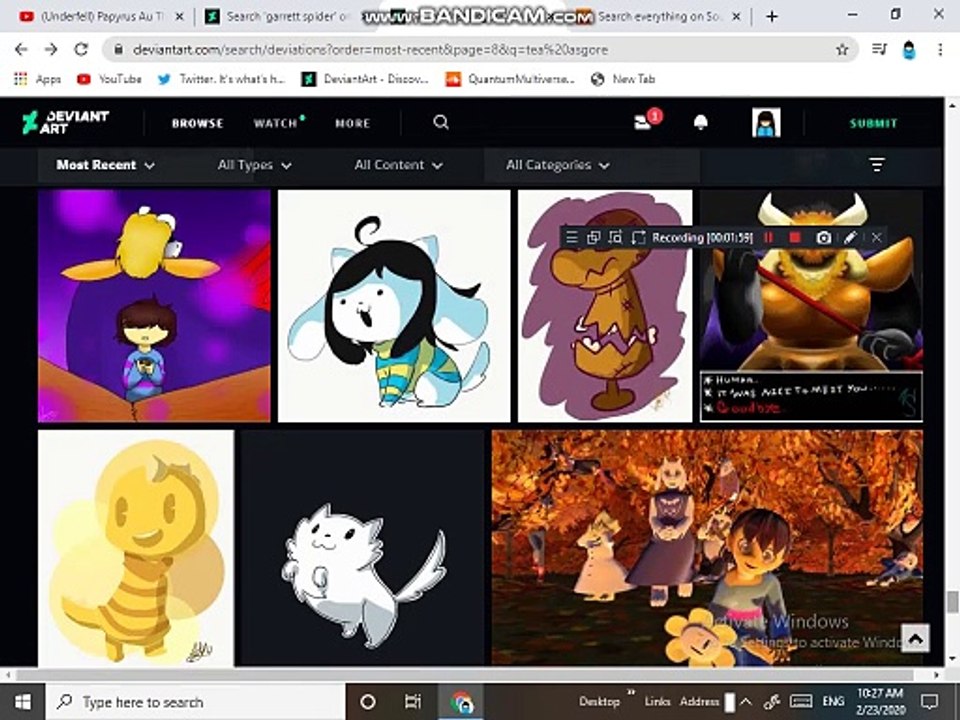960x720 pixels.
Task: Open the DeviantArt search magnifier
Action: (441, 122)
